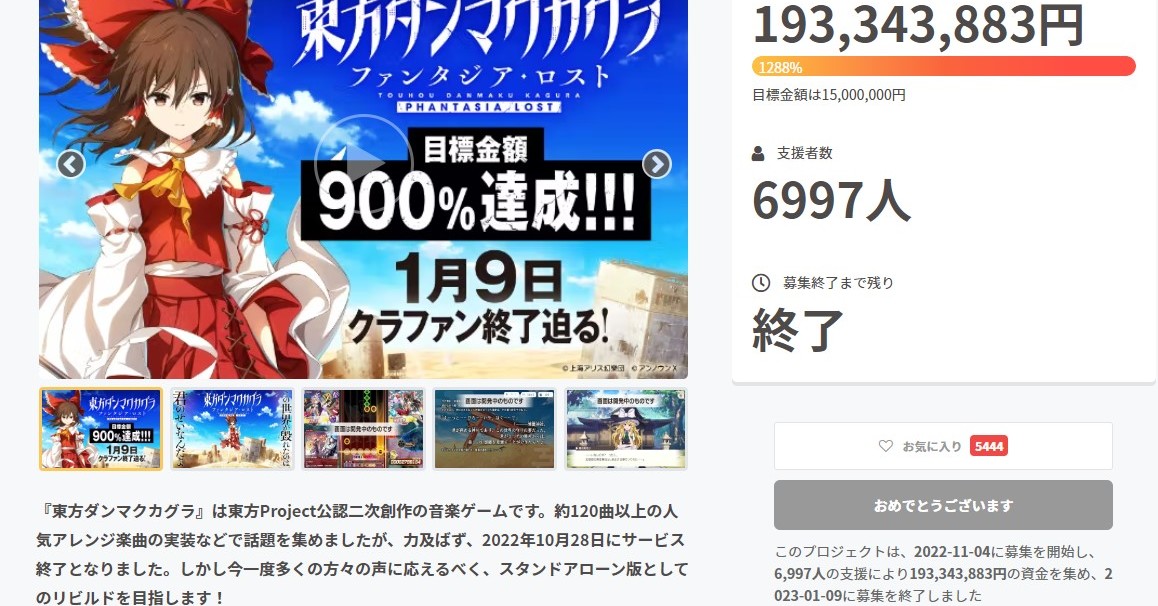Click the heart icon for favorites
This screenshot has height=606, width=1158.
coord(885,446)
